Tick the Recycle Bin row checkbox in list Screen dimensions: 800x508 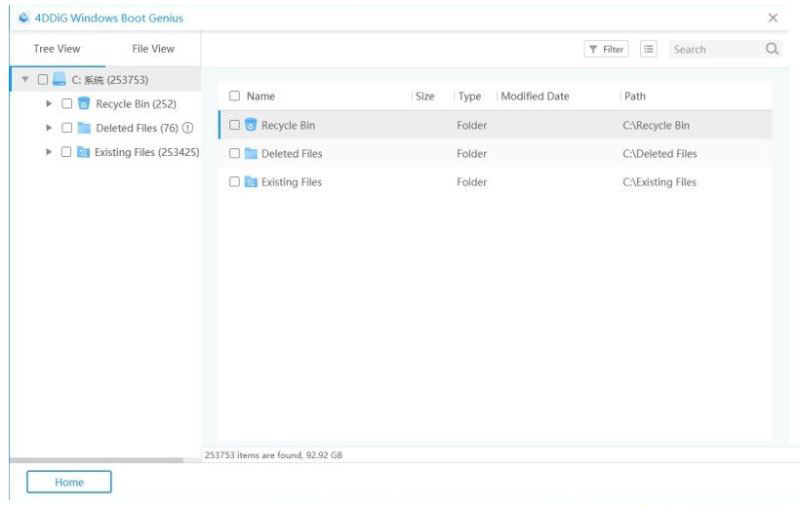click(x=234, y=125)
